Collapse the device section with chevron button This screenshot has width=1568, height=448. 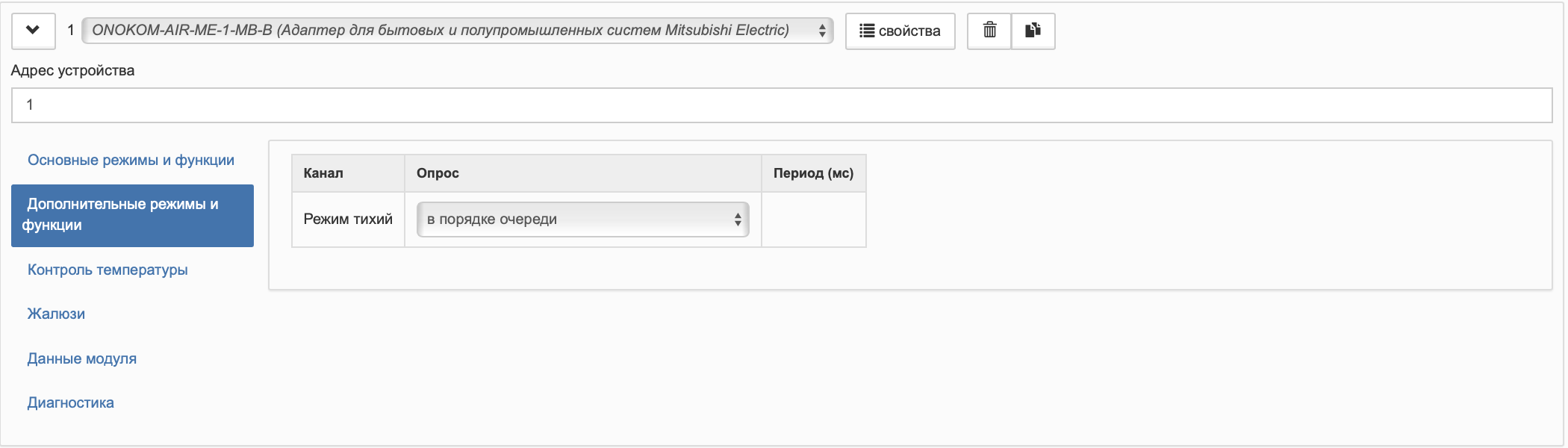pyautogui.click(x=33, y=31)
